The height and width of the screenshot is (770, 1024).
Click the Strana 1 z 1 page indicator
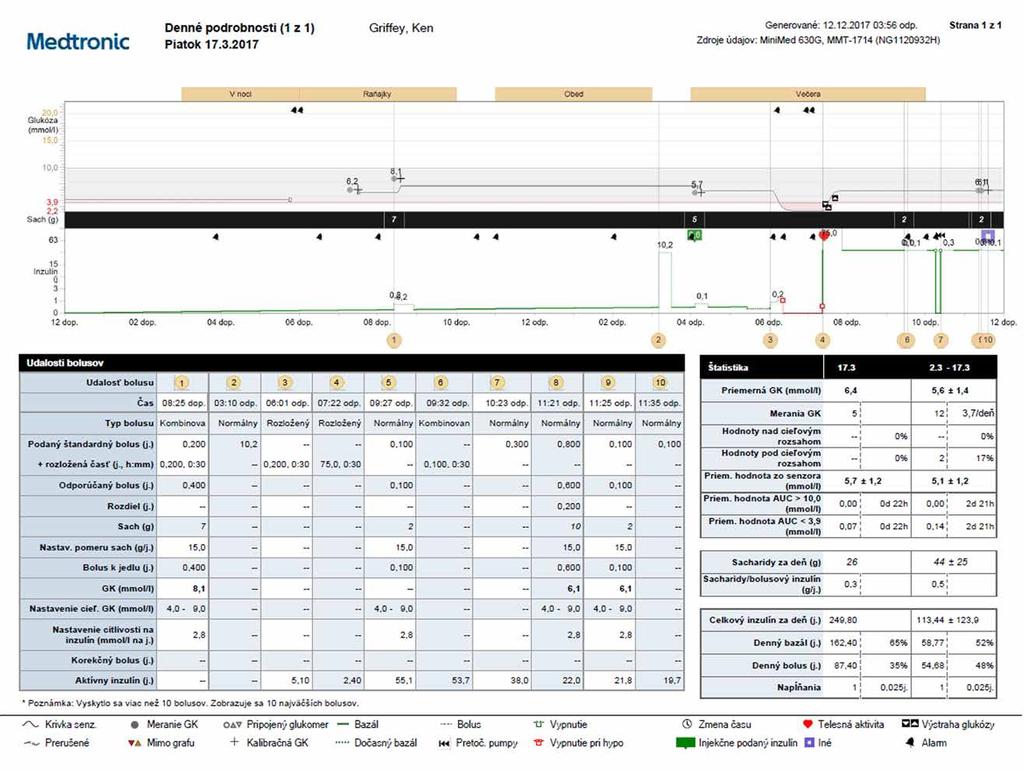[x=975, y=25]
